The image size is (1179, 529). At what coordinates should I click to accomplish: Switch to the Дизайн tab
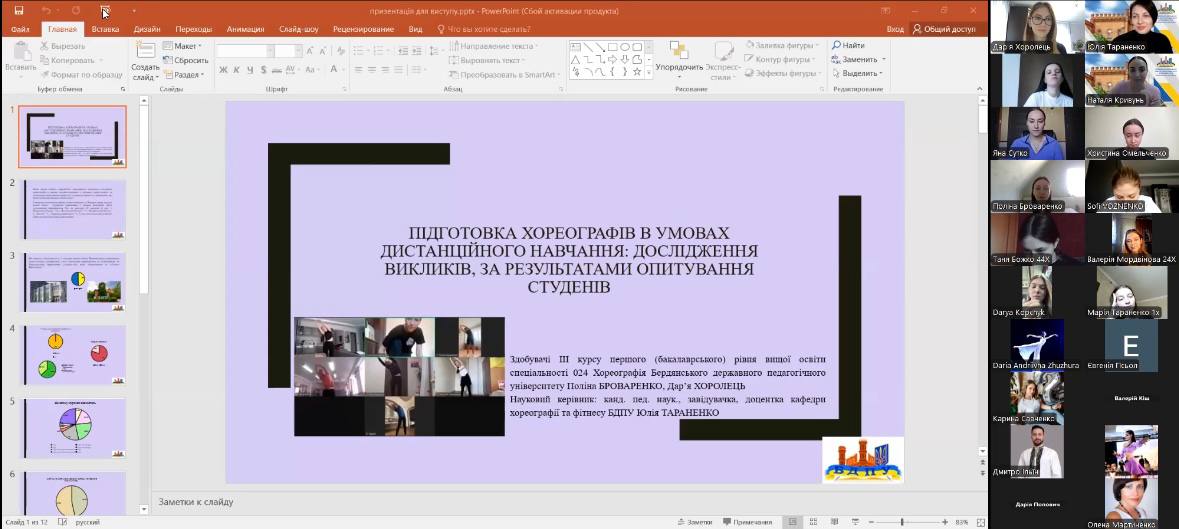tap(147, 29)
